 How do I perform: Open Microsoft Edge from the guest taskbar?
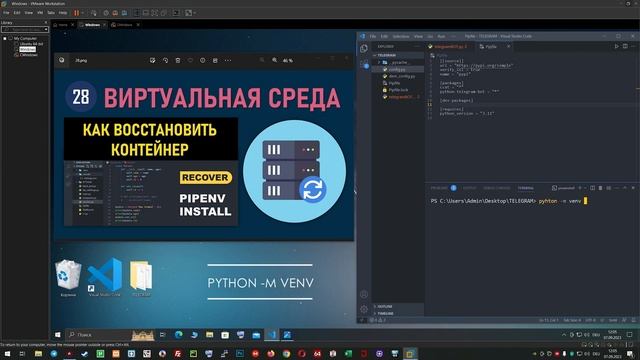click(179, 335)
